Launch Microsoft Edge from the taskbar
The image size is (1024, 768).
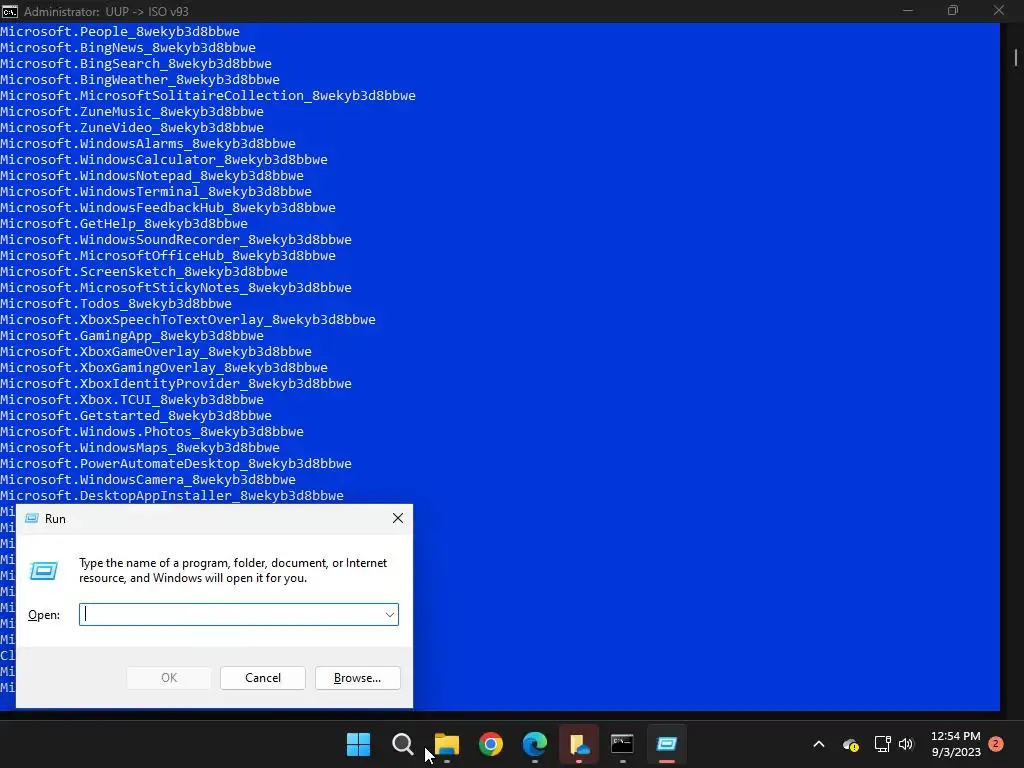pyautogui.click(x=535, y=744)
